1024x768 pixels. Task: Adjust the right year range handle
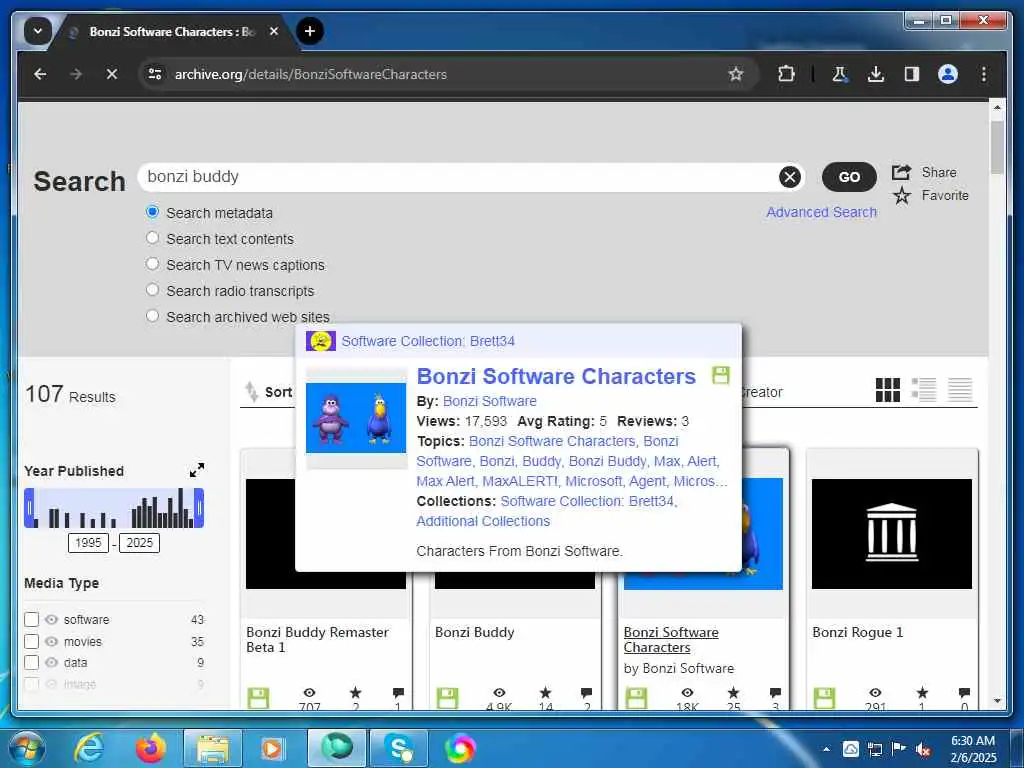pos(200,507)
